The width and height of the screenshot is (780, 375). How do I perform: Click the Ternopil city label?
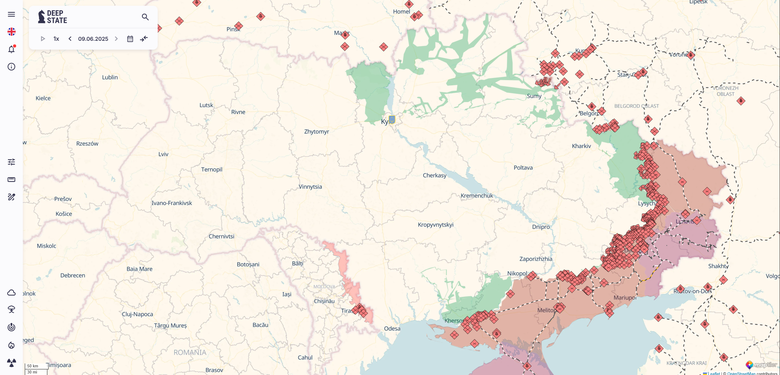click(212, 170)
